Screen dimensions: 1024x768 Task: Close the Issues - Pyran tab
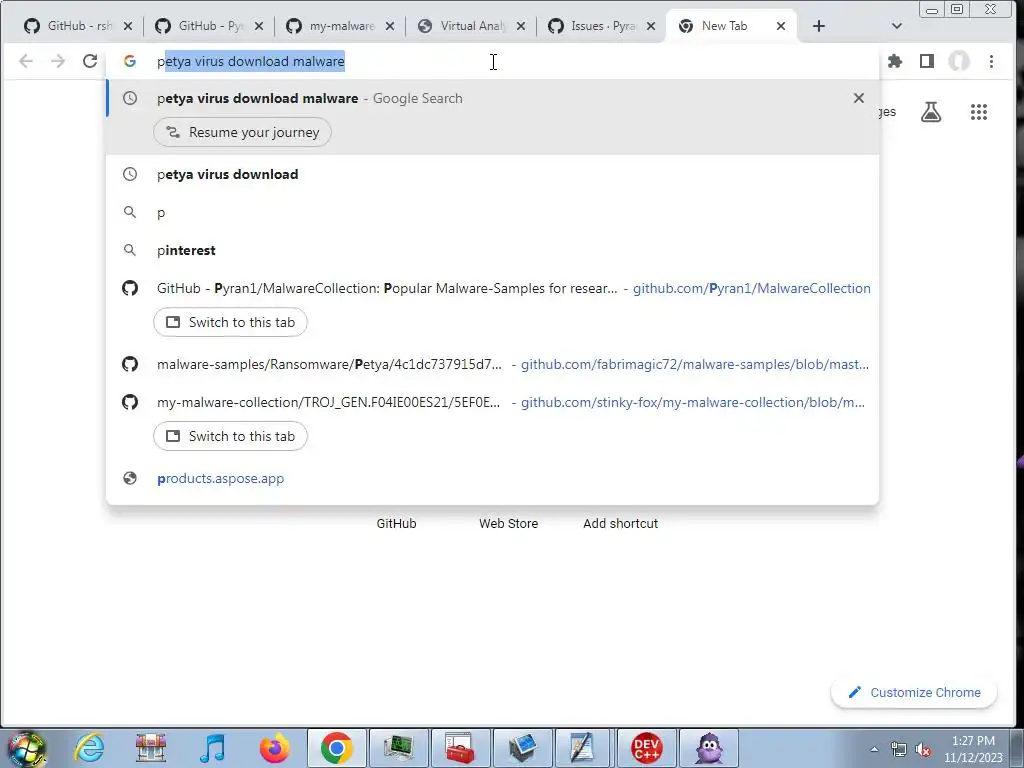click(x=650, y=26)
